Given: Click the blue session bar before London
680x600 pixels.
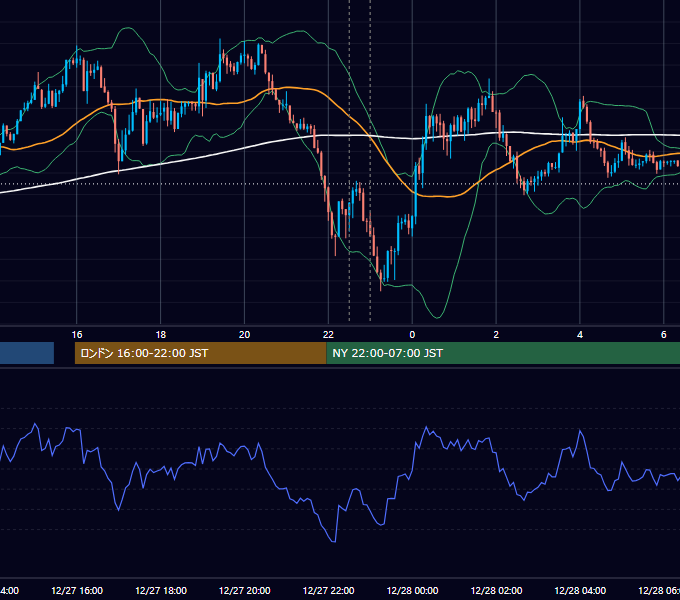Looking at the screenshot, I should pos(27,353).
